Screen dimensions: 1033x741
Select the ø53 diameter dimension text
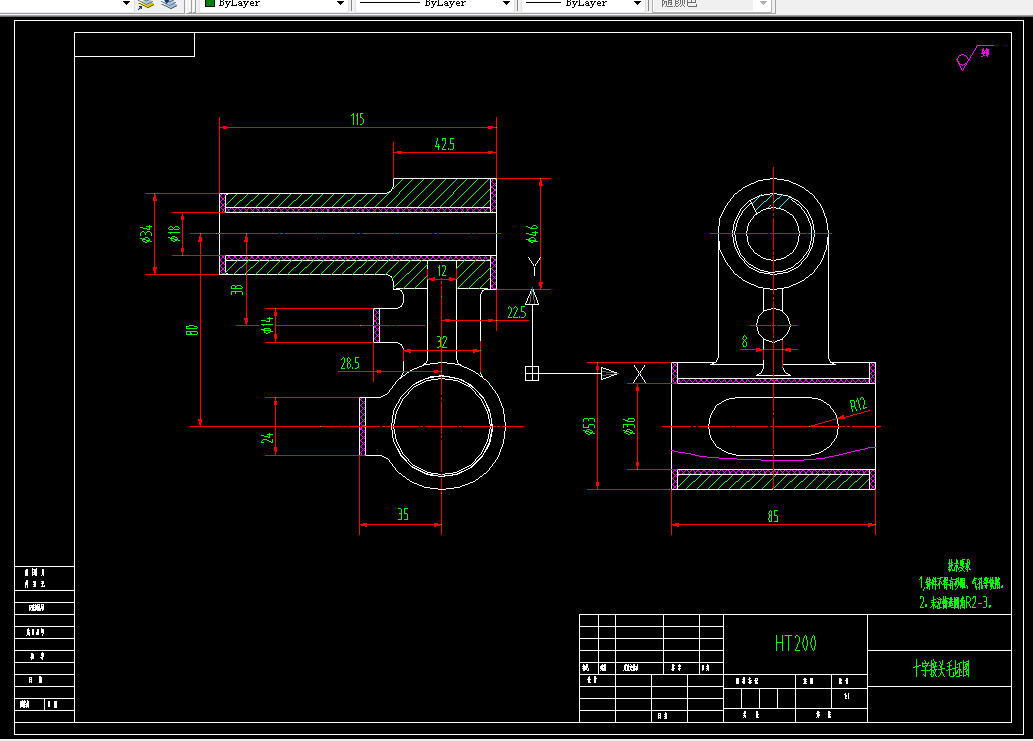pyautogui.click(x=590, y=426)
